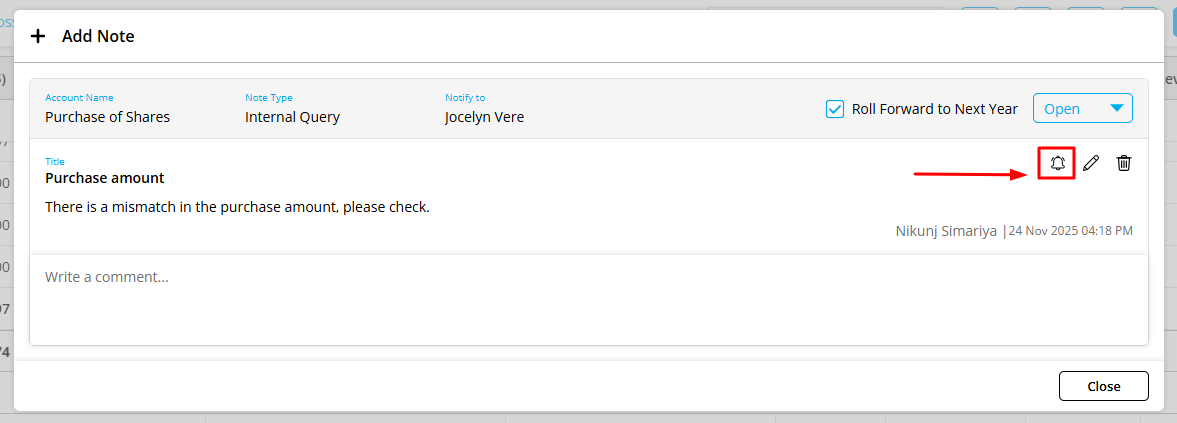Delete the note using the trash icon
The image size is (1177, 423).
click(x=1124, y=163)
